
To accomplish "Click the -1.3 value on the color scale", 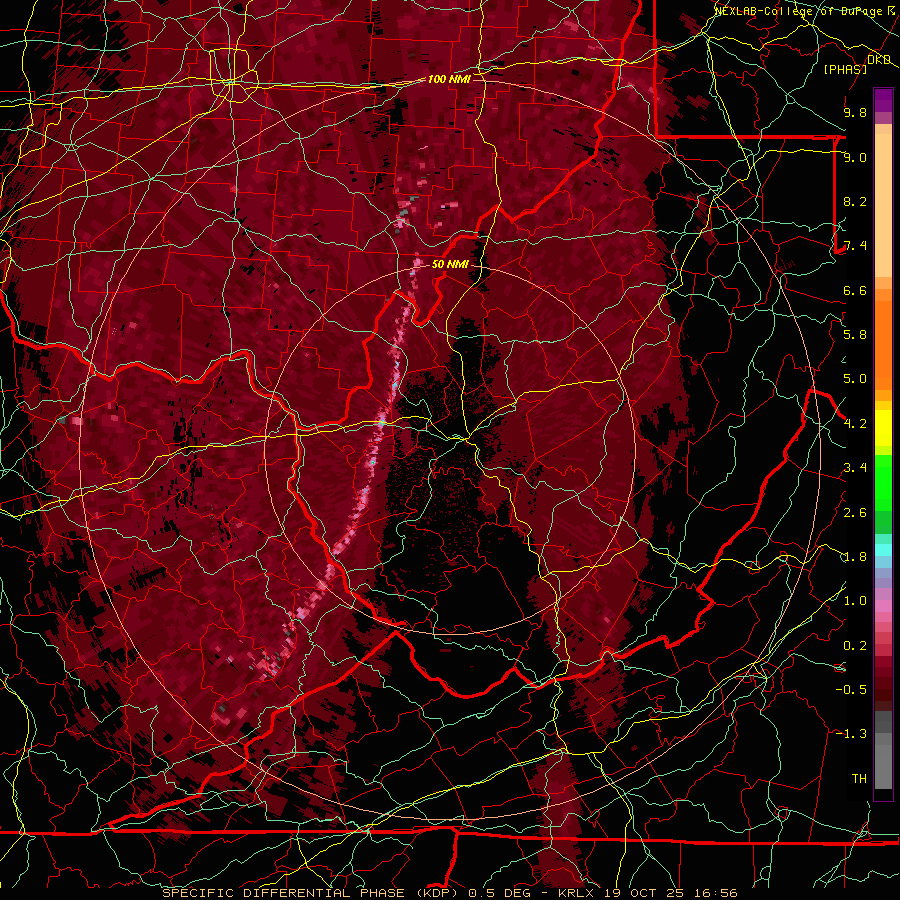I will tap(851, 734).
